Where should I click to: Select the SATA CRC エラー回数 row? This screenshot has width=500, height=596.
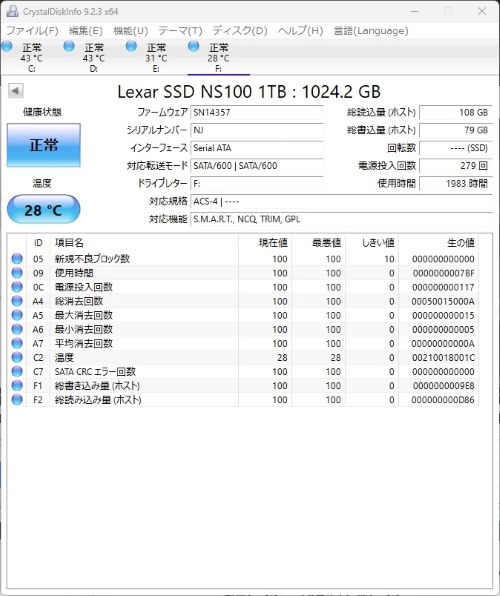tap(243, 371)
